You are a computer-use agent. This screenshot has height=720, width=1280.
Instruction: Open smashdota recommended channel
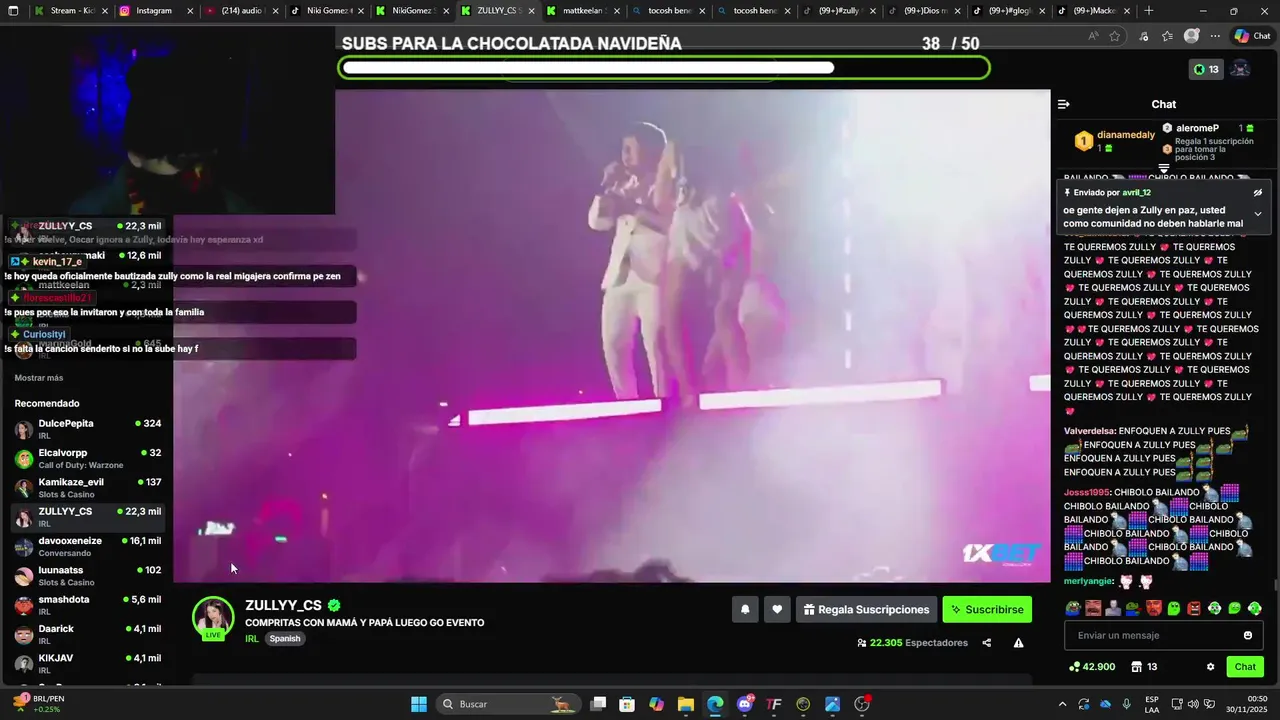click(x=87, y=605)
